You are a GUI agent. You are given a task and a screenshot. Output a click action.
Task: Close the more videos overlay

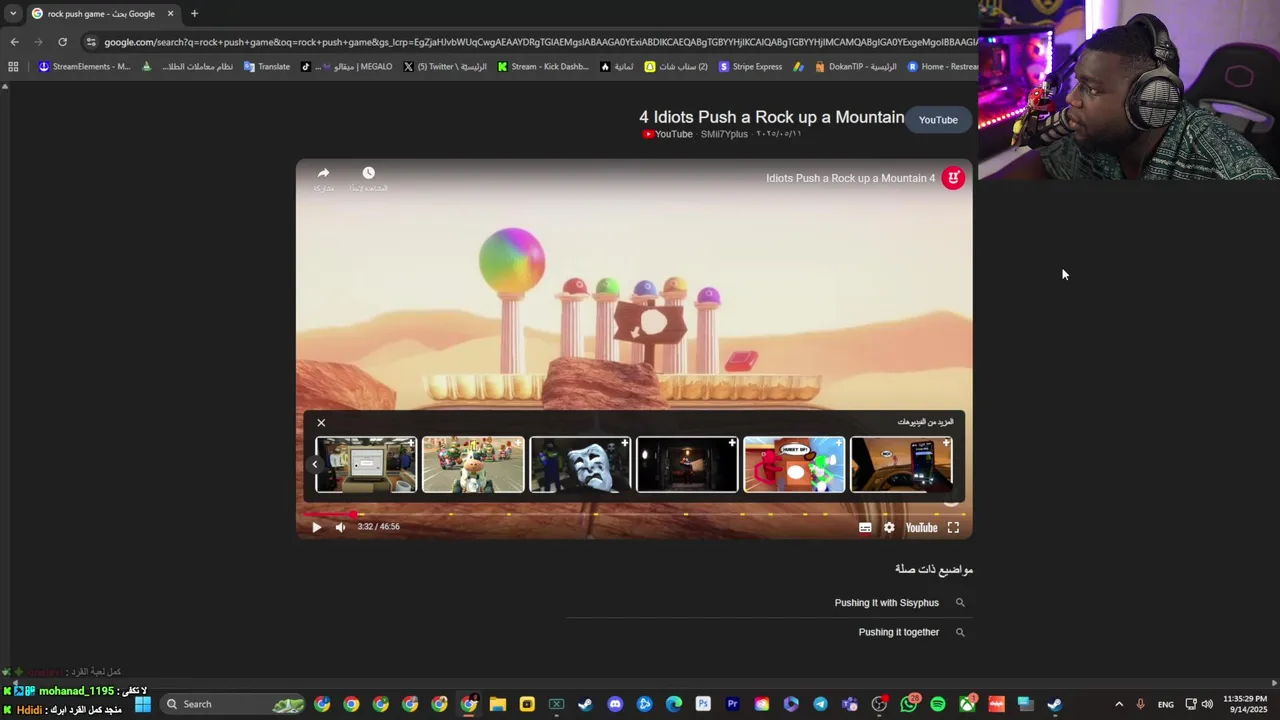point(321,422)
